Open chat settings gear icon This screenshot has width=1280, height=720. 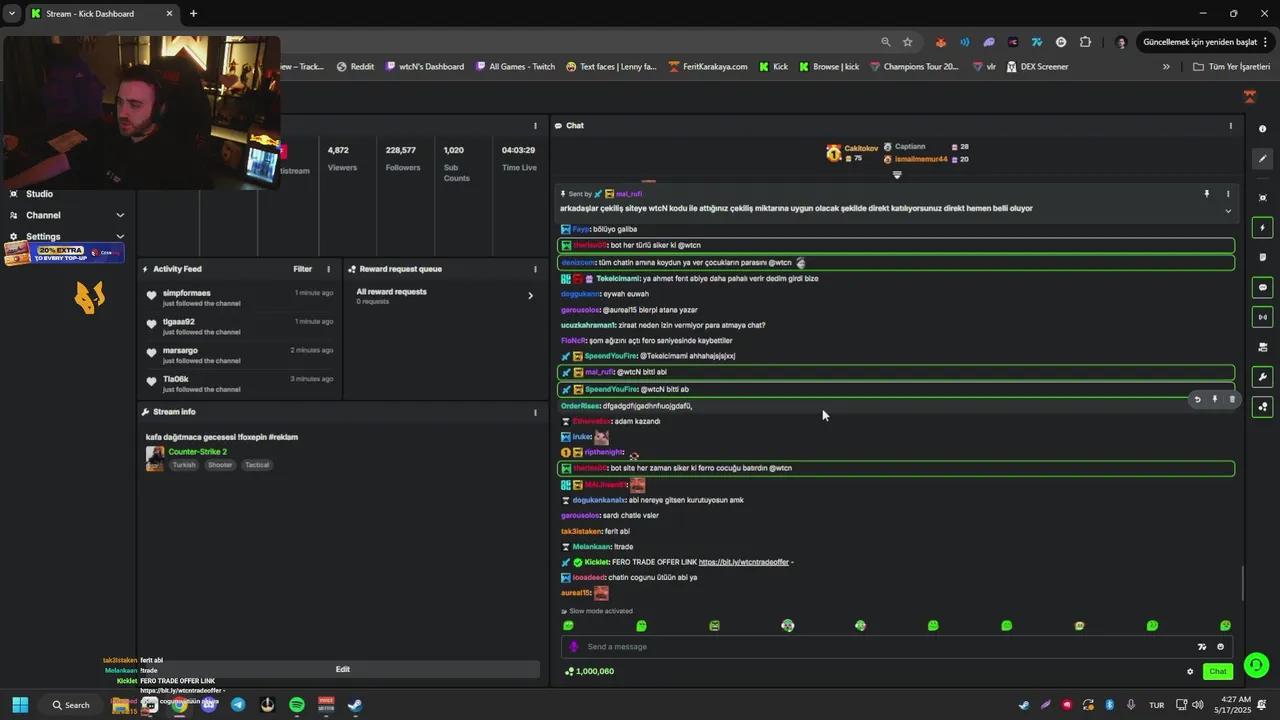tap(1190, 672)
